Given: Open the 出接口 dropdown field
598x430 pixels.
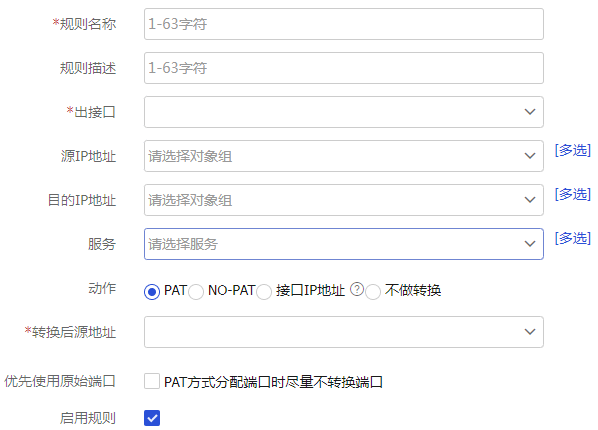Looking at the screenshot, I should (x=344, y=112).
